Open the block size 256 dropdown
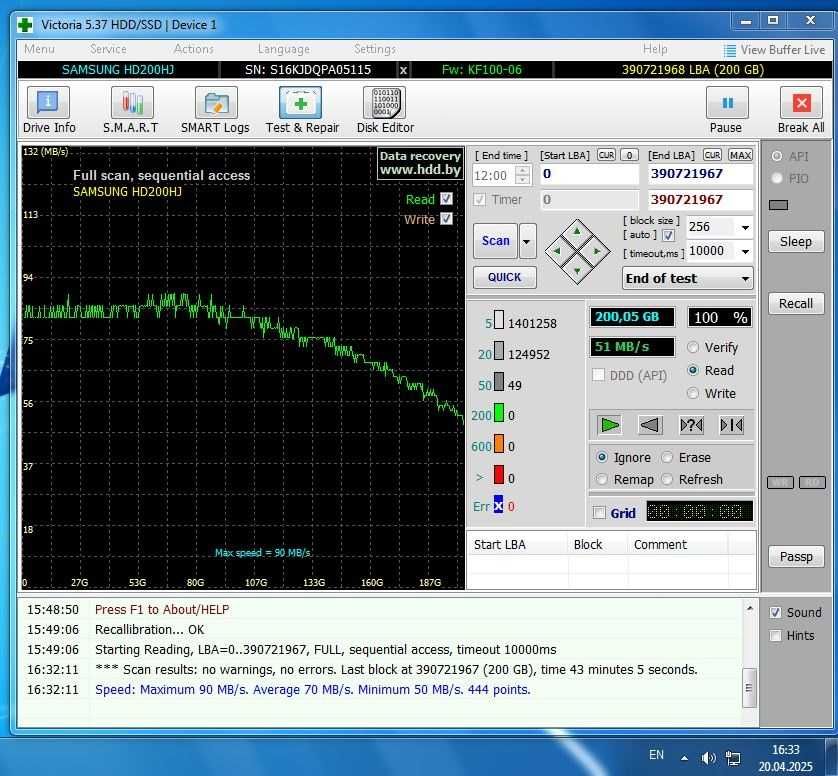 coord(745,228)
